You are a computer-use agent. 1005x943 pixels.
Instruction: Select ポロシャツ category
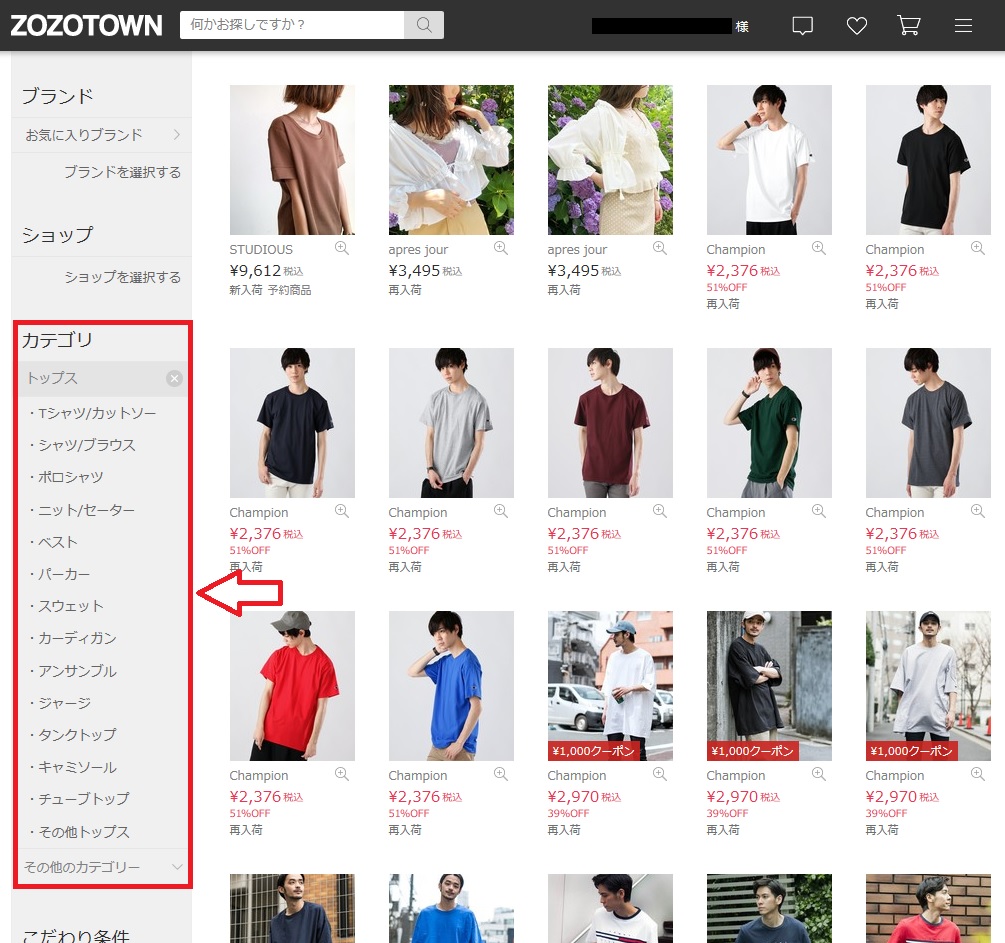[x=69, y=477]
